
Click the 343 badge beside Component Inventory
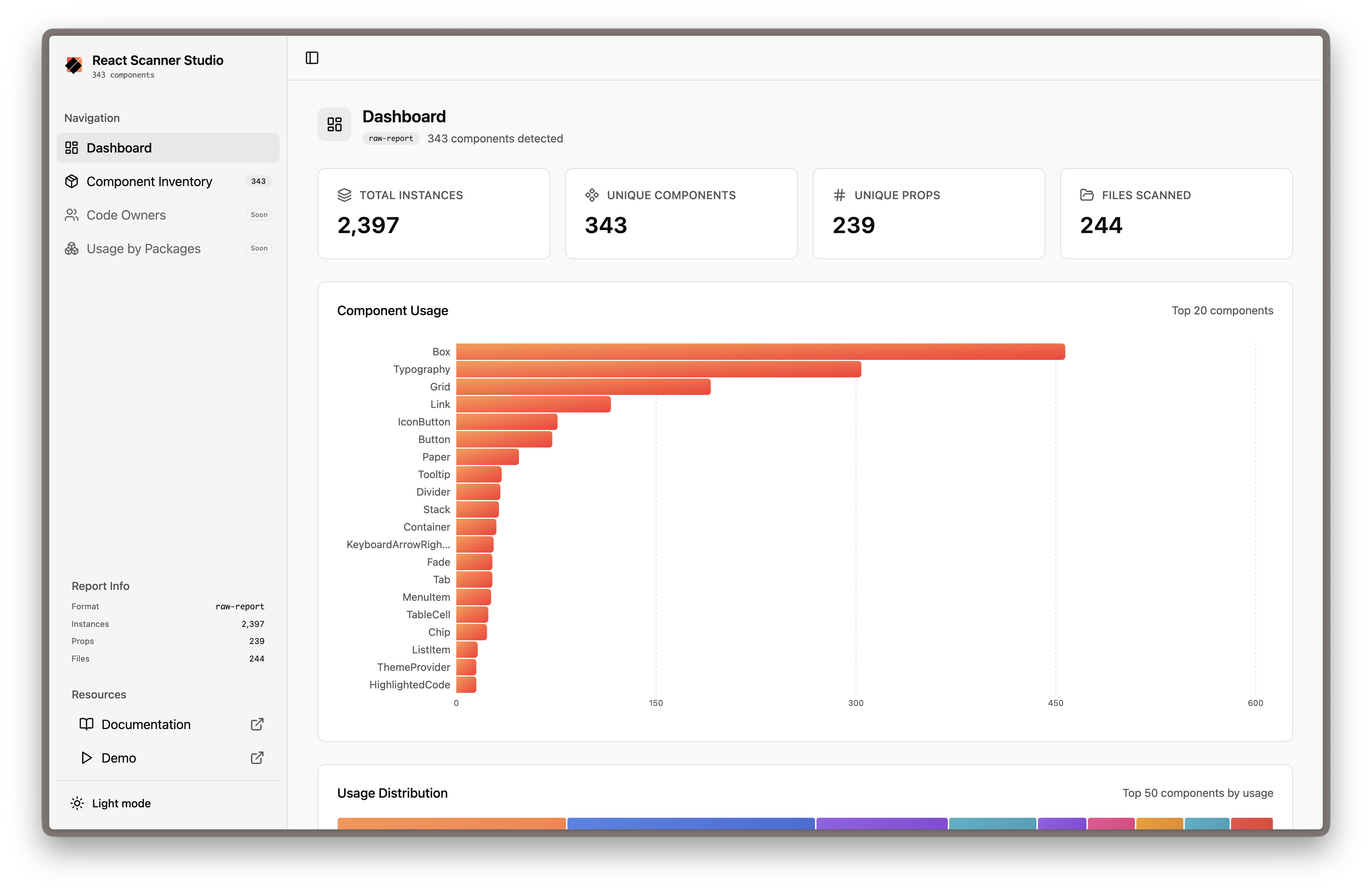click(x=258, y=181)
